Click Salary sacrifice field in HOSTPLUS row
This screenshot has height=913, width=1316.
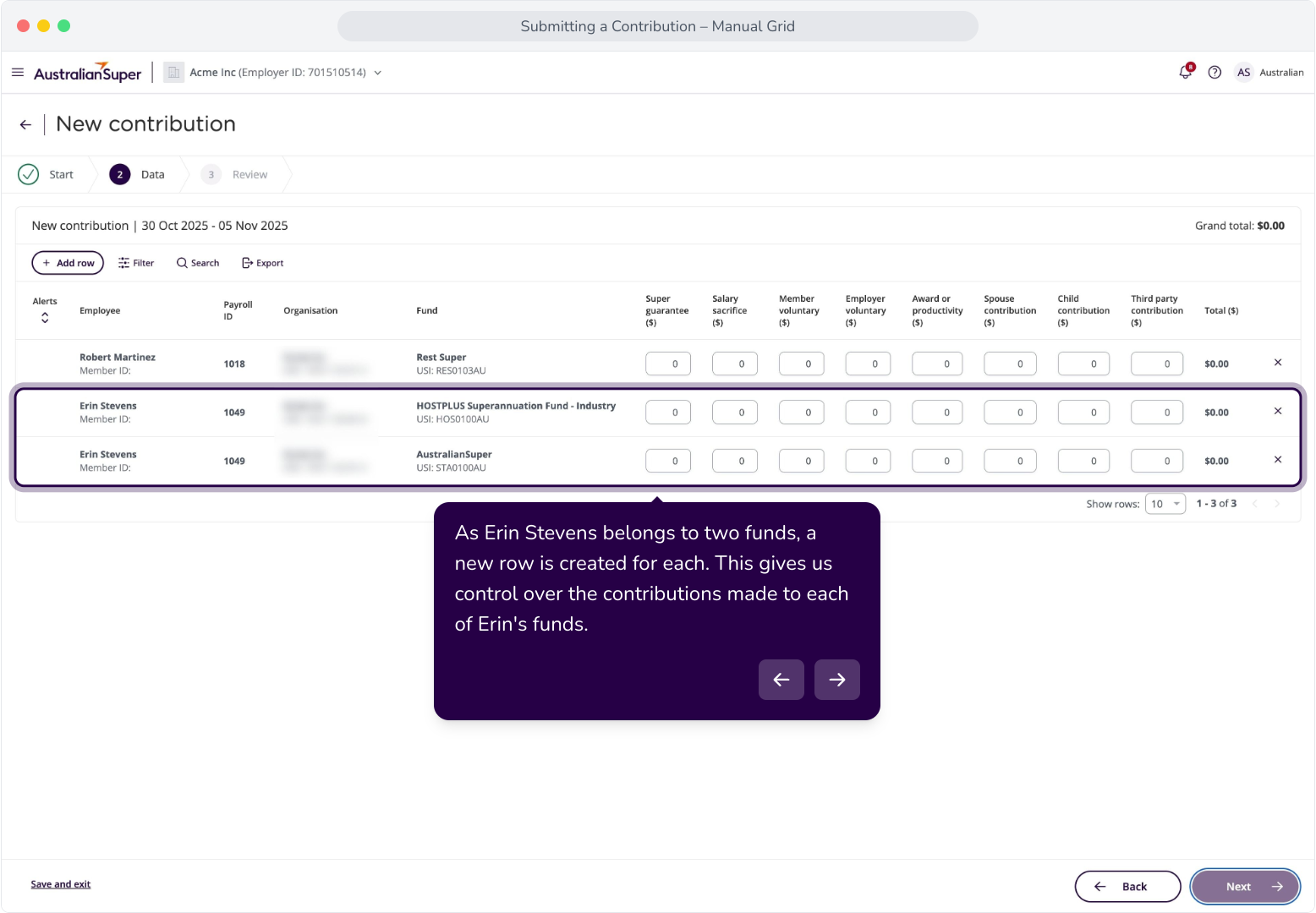pyautogui.click(x=735, y=413)
